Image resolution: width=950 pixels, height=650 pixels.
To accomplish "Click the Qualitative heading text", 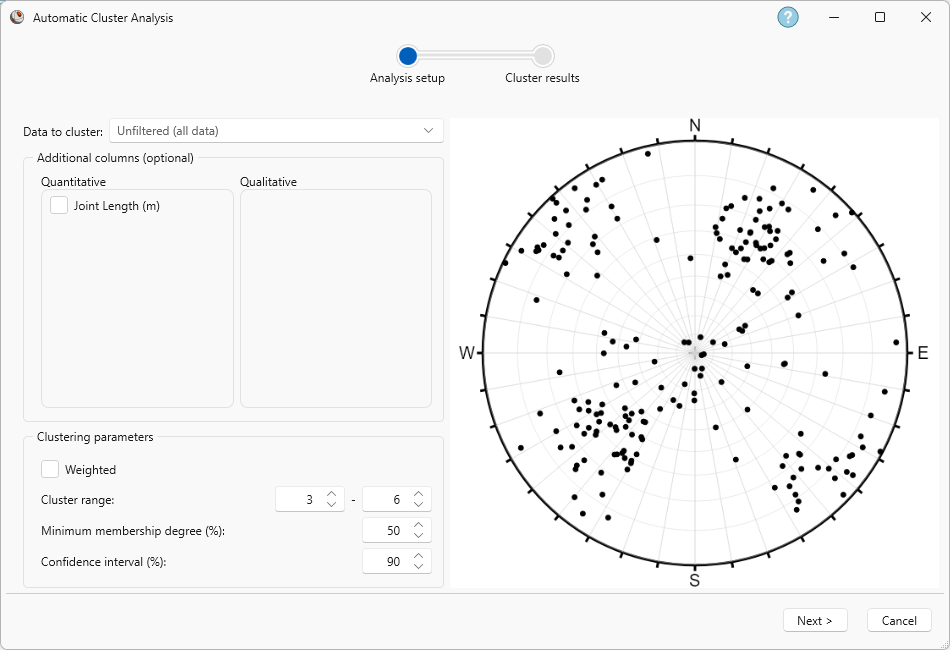I will pyautogui.click(x=268, y=182).
